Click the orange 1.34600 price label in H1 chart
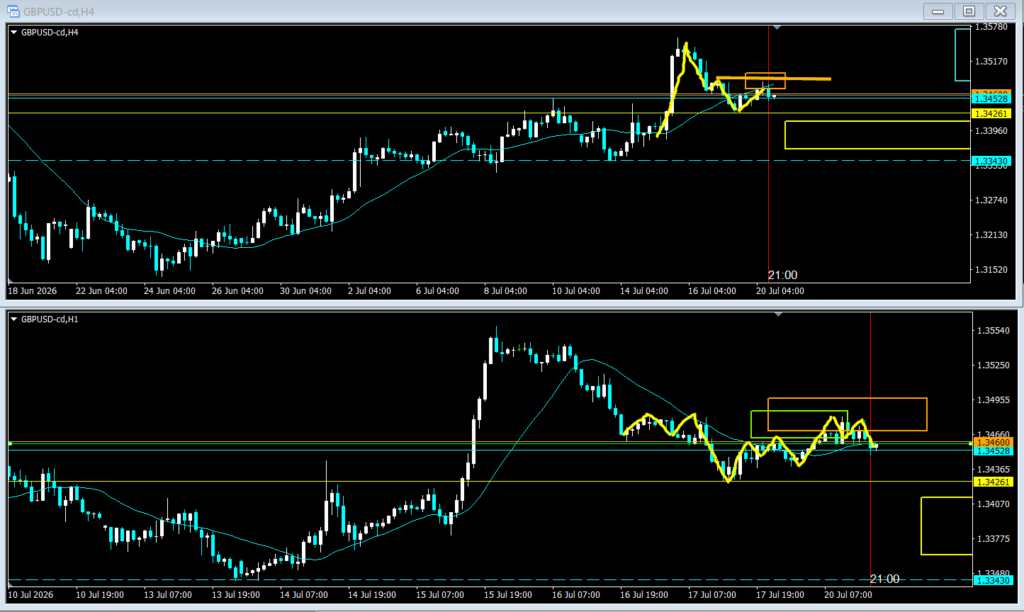Viewport: 1024px width, 612px height. tap(992, 442)
